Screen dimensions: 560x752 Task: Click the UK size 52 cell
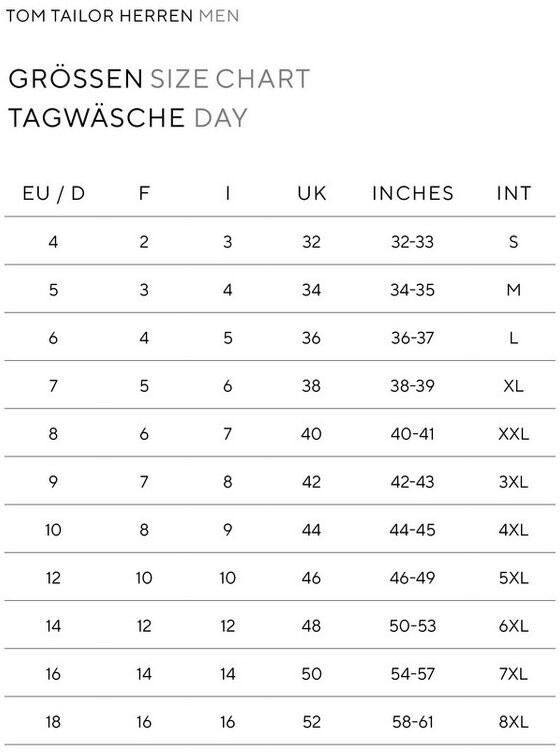(312, 722)
